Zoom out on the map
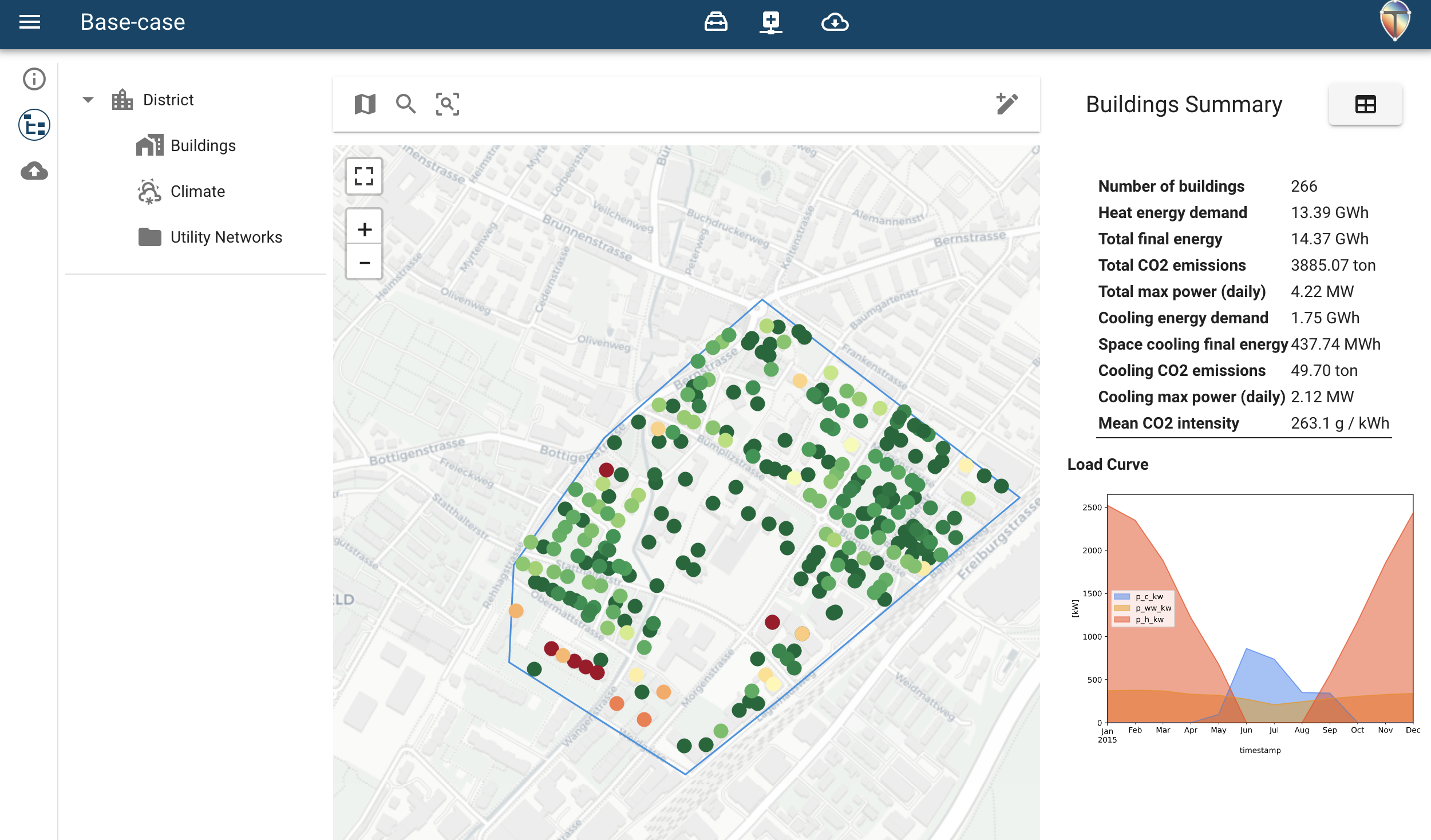1431x840 pixels. point(364,263)
